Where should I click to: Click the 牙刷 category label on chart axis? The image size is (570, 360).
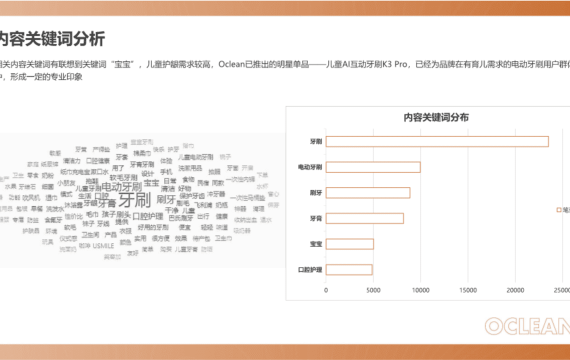316,141
